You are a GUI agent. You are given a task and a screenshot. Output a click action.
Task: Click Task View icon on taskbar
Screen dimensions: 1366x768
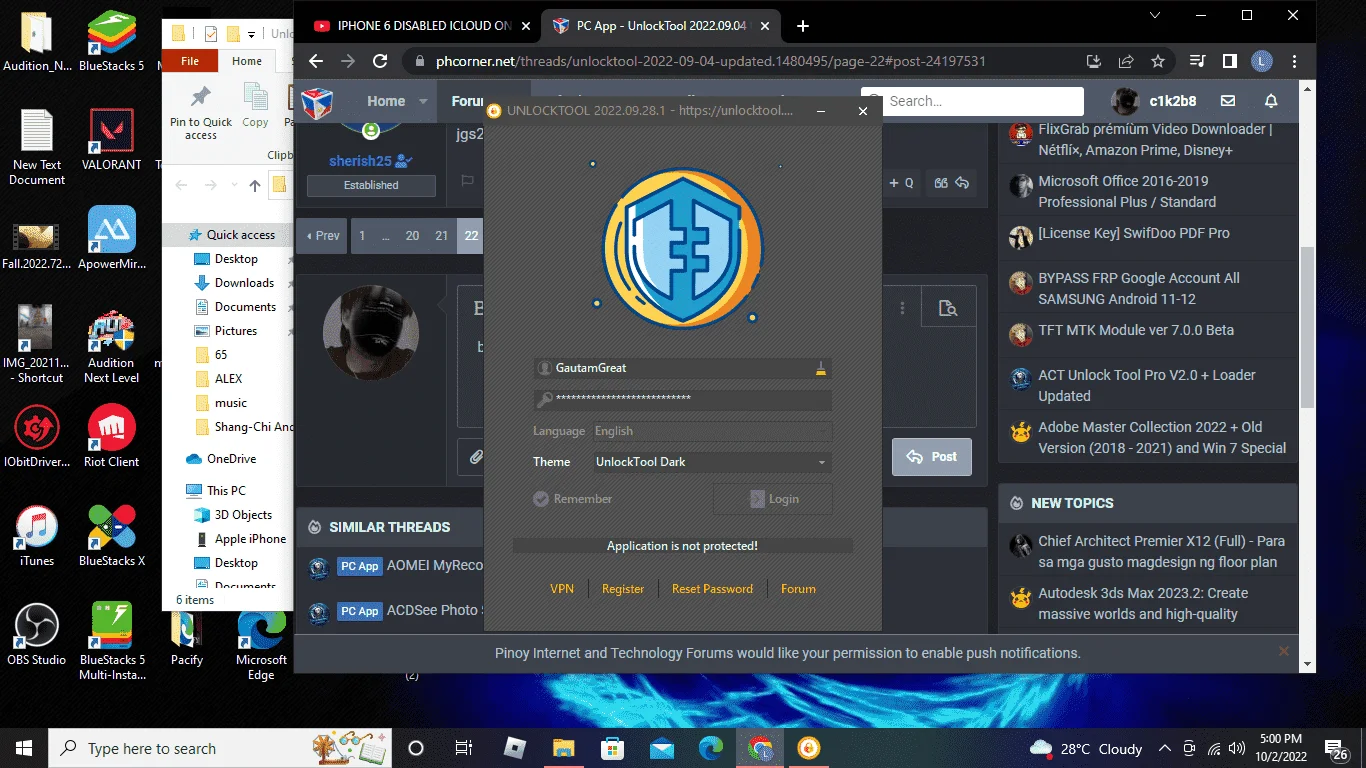coord(464,748)
